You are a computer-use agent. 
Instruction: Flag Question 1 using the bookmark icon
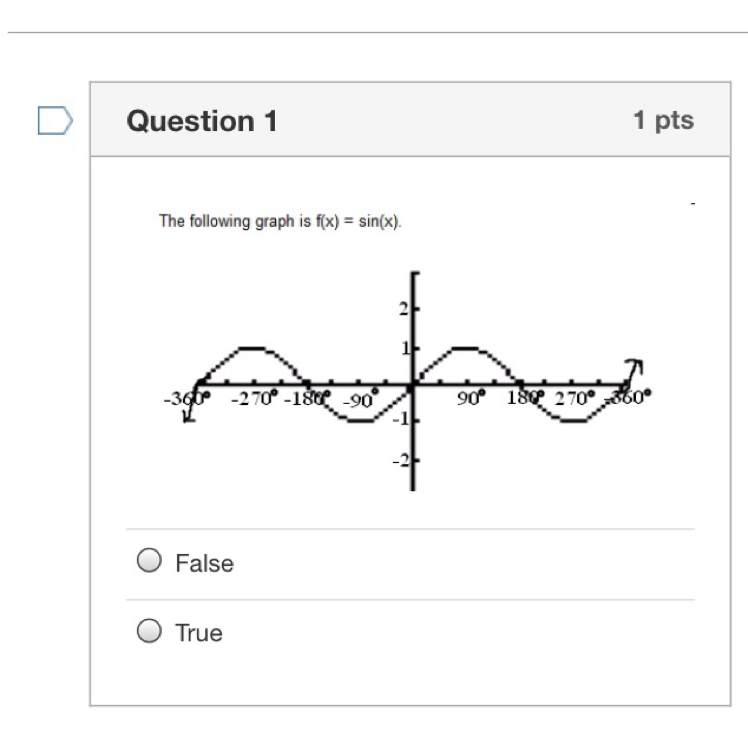click(55, 121)
